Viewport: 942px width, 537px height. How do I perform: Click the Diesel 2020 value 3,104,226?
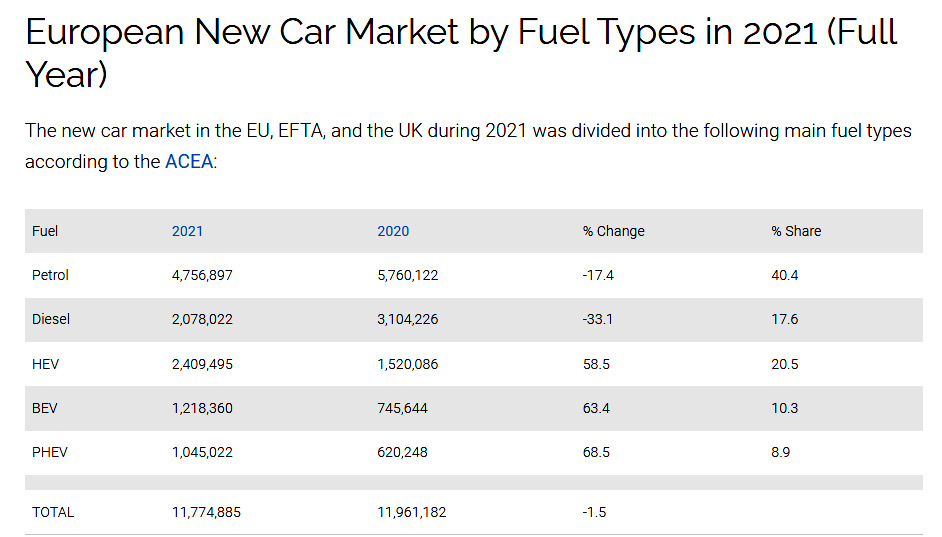pyautogui.click(x=407, y=320)
